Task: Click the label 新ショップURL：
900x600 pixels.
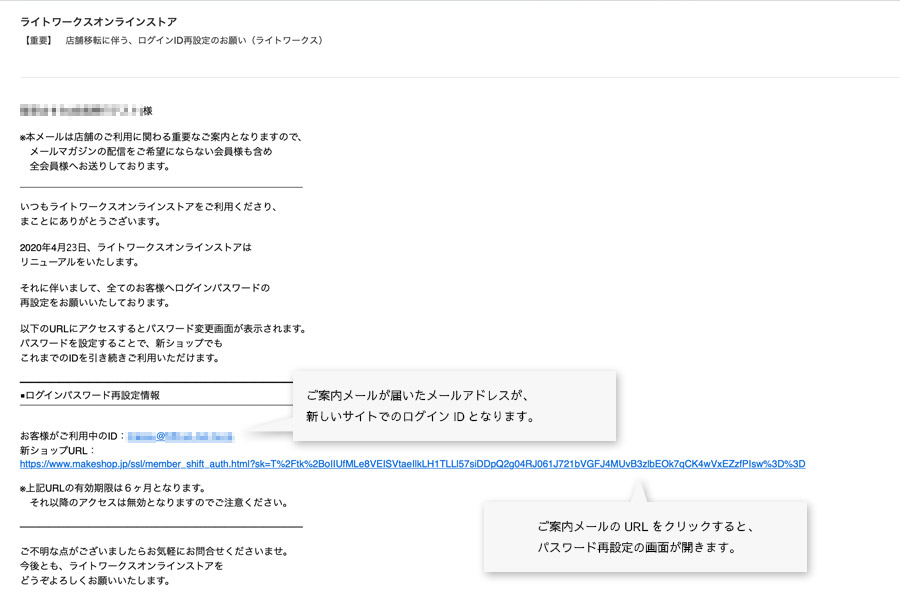Action: (x=57, y=451)
